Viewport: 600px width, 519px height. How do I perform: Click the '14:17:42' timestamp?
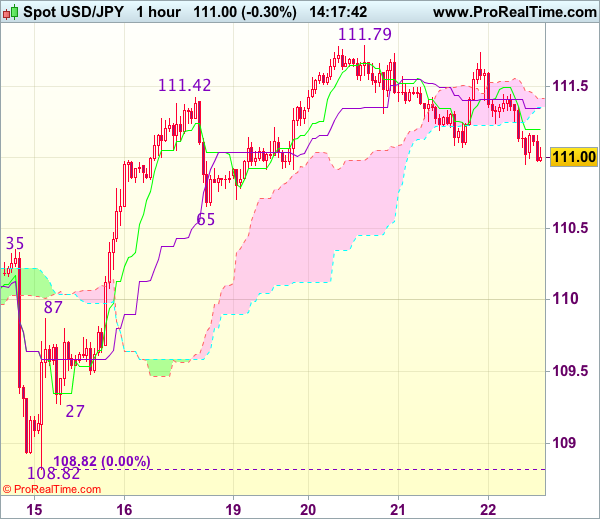pos(338,12)
